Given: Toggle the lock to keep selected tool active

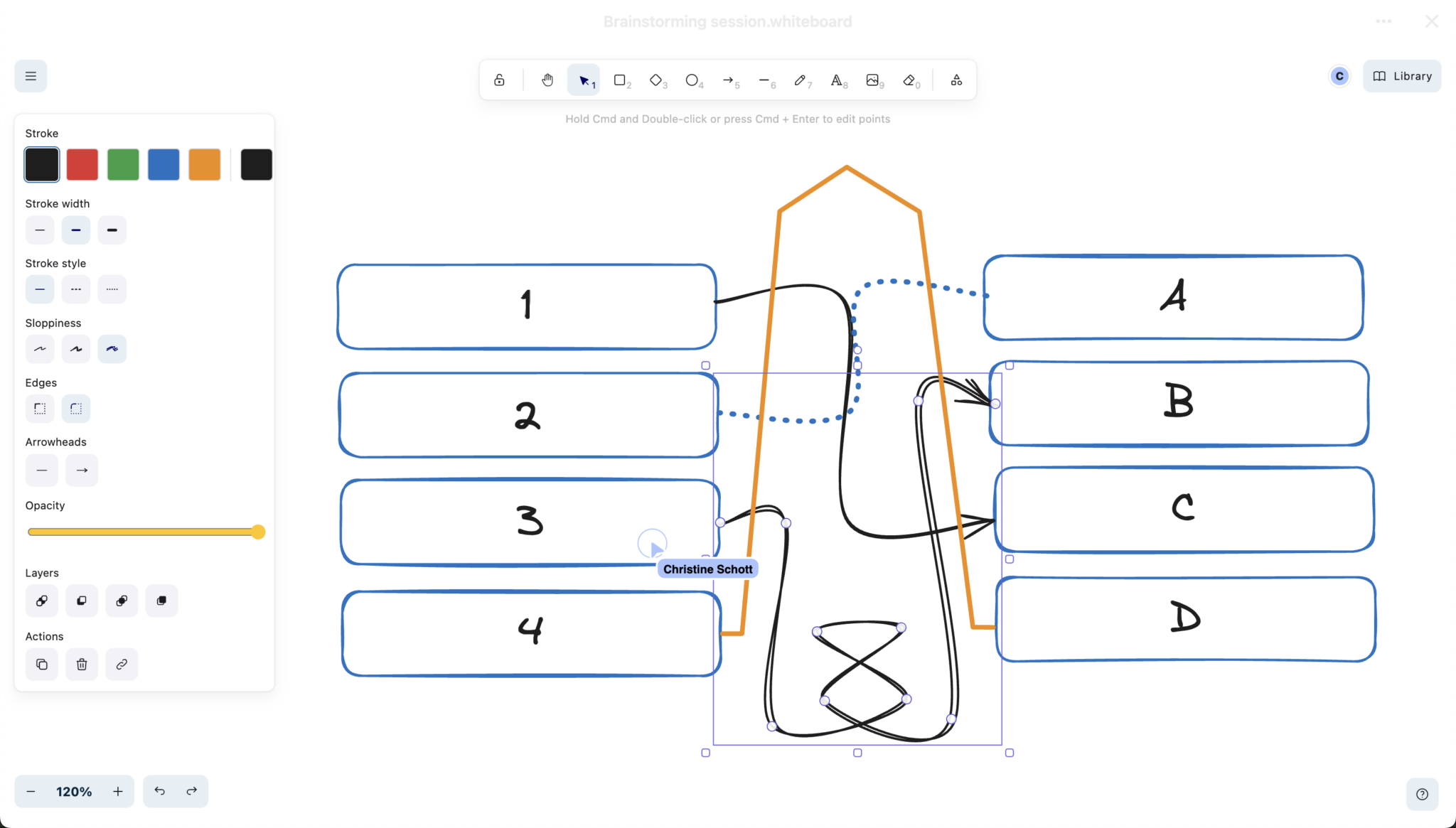Looking at the screenshot, I should coord(499,80).
